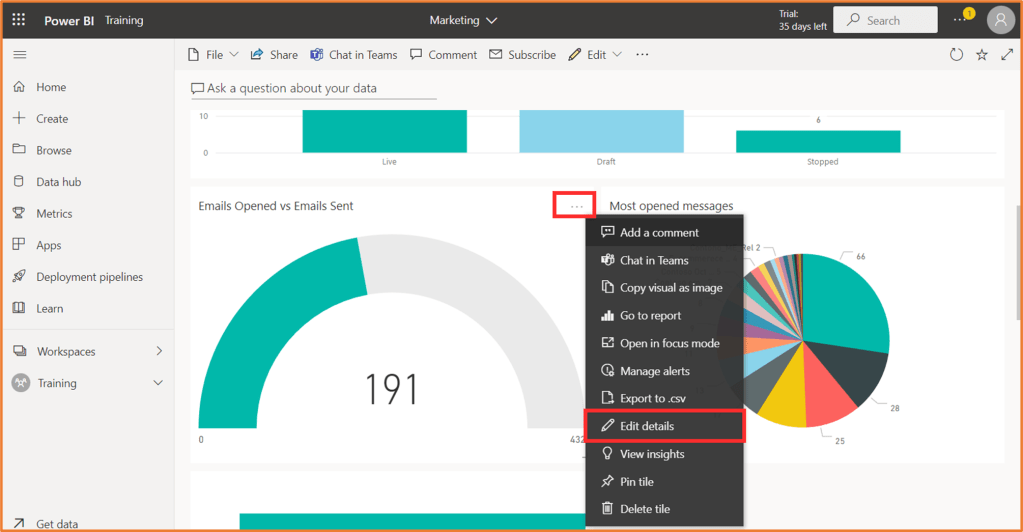Select Copy visual as image
The image size is (1023, 532).
pyautogui.click(x=664, y=288)
